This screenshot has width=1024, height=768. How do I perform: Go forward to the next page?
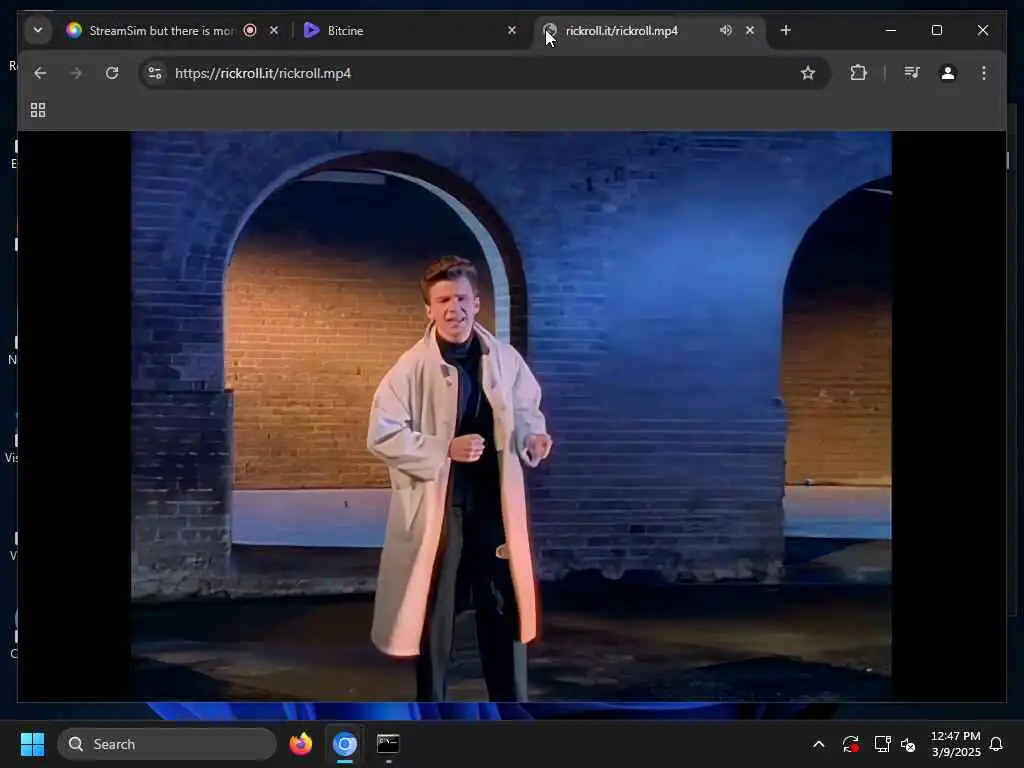point(76,73)
